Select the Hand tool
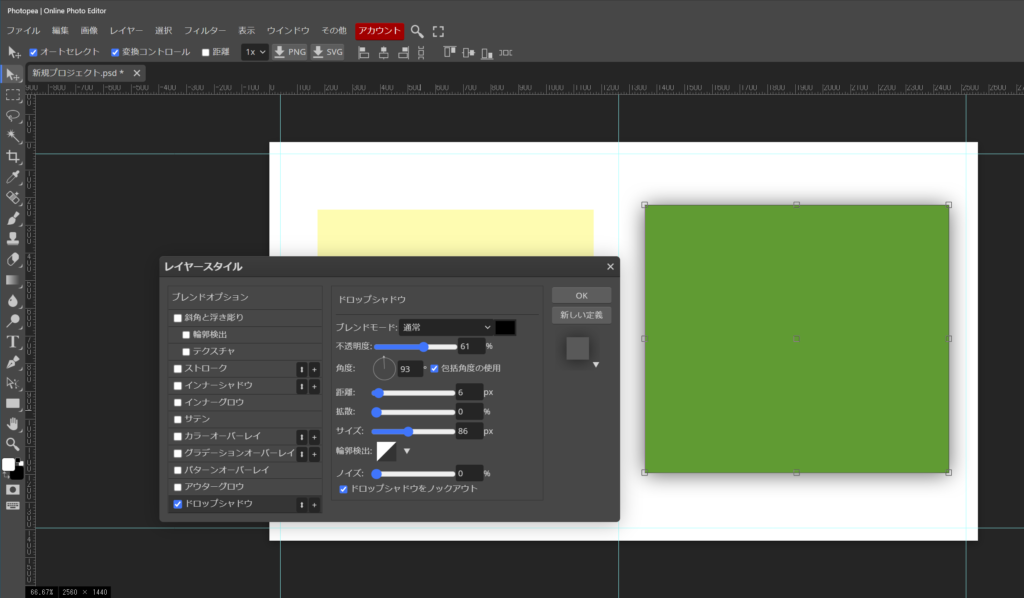Viewport: 1024px width, 598px height. click(x=13, y=423)
